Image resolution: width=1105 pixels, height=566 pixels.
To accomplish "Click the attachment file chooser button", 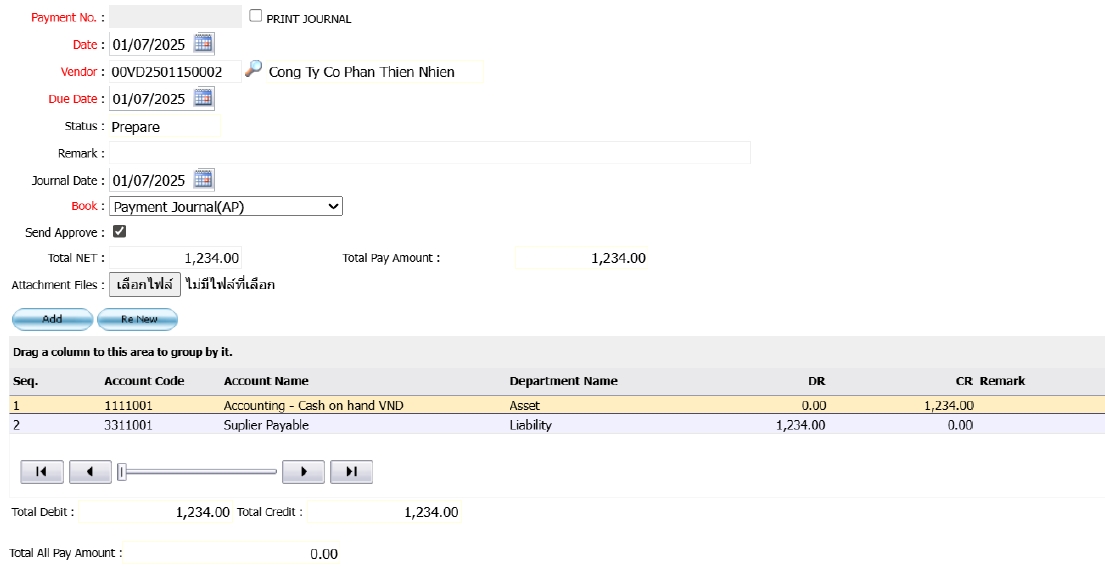I will click(x=145, y=284).
